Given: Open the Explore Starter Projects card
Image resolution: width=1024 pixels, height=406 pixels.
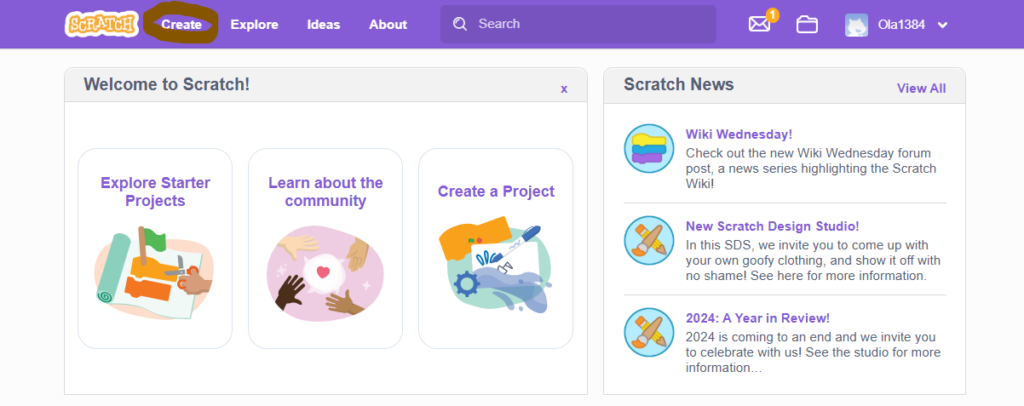Looking at the screenshot, I should 155,249.
